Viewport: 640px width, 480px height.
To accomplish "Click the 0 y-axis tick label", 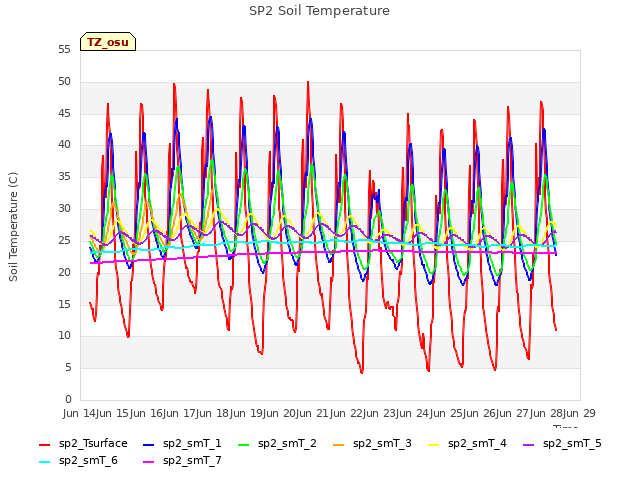I will pyautogui.click(x=68, y=399).
